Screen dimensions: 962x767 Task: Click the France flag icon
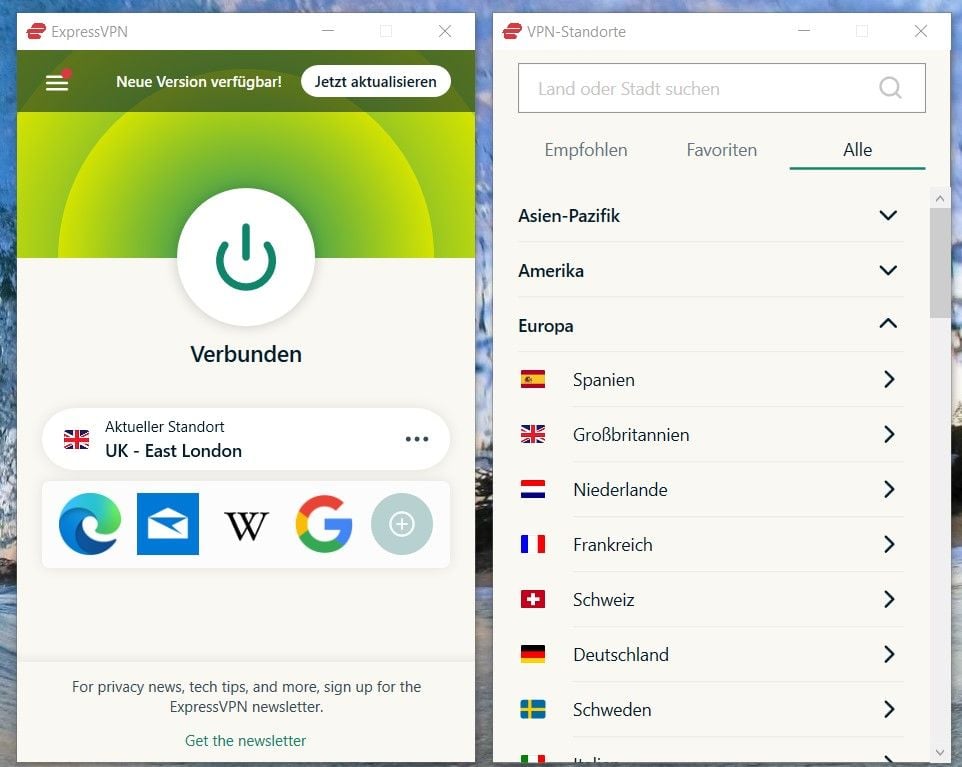pyautogui.click(x=533, y=544)
